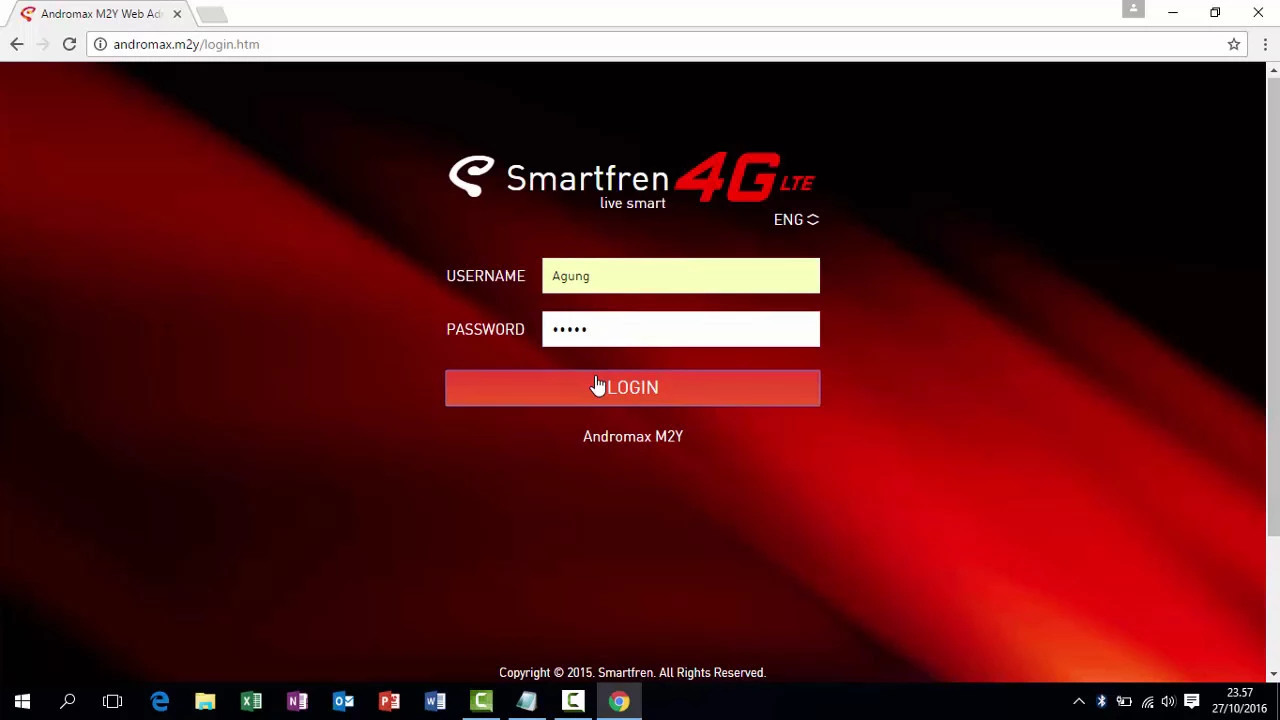1280x720 pixels.
Task: Select the Andromax M2Y Web Admin tab
Action: click(x=100, y=14)
